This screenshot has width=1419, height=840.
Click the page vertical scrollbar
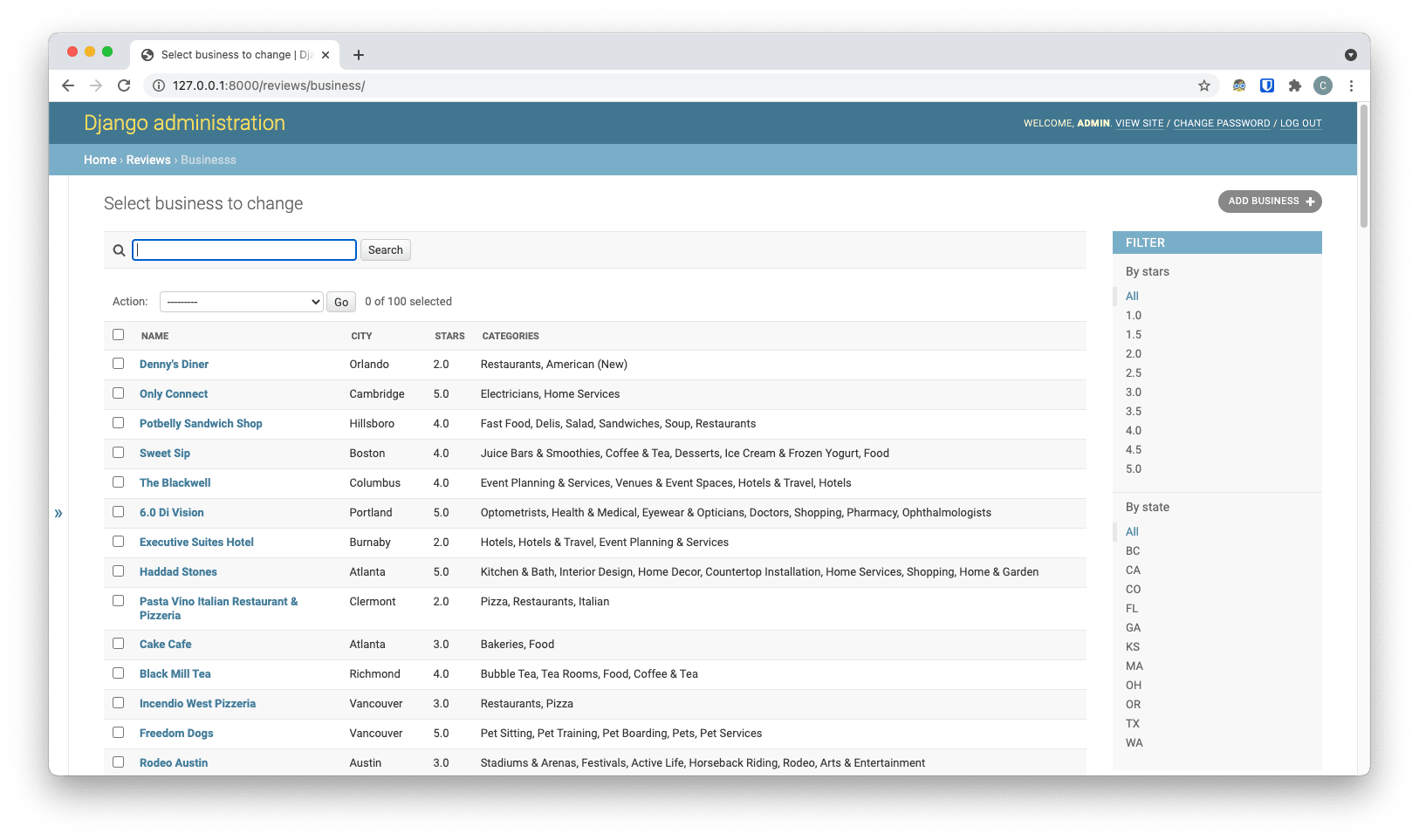tap(1363, 166)
